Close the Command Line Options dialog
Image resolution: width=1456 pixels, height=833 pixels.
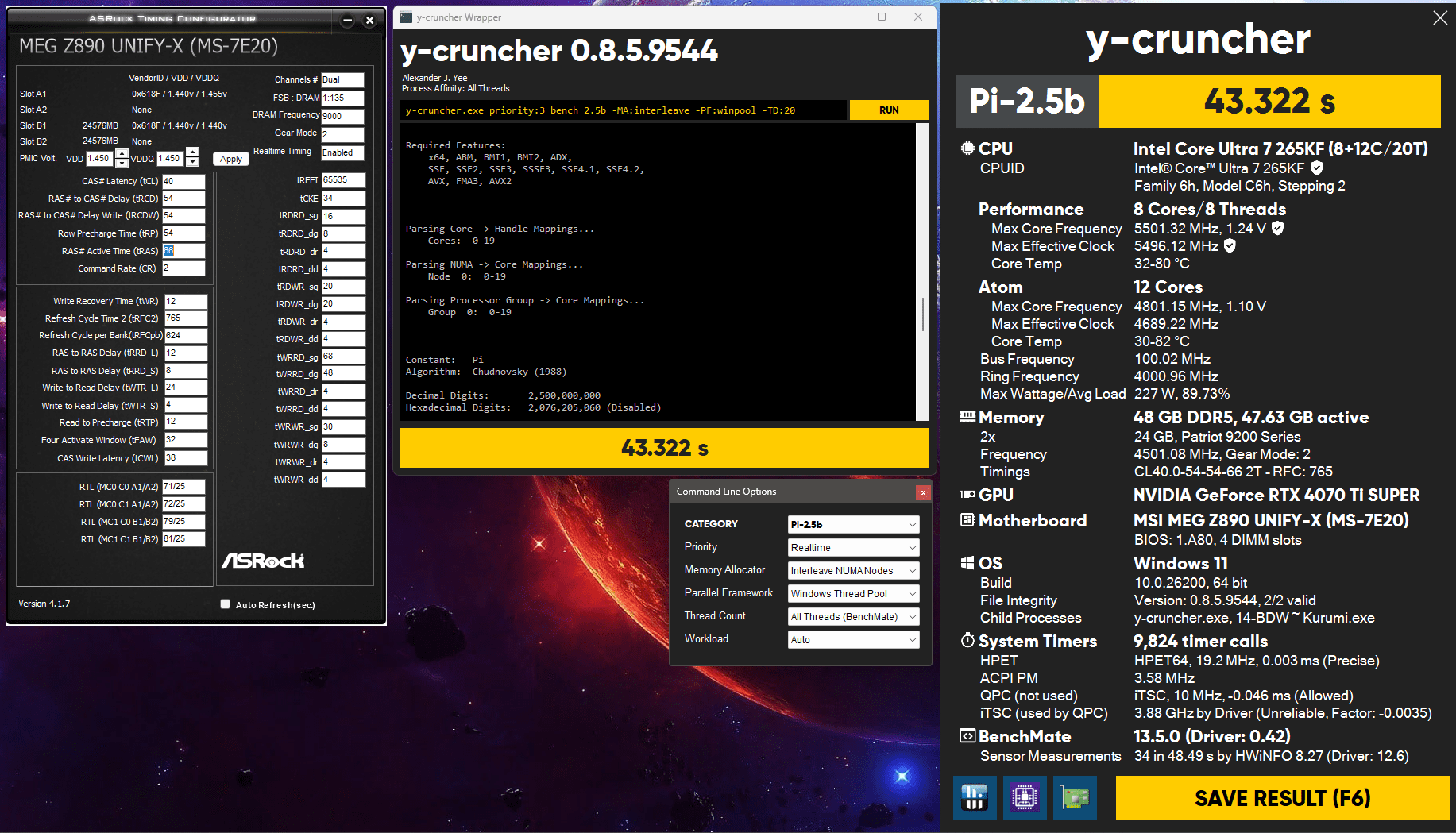[923, 492]
